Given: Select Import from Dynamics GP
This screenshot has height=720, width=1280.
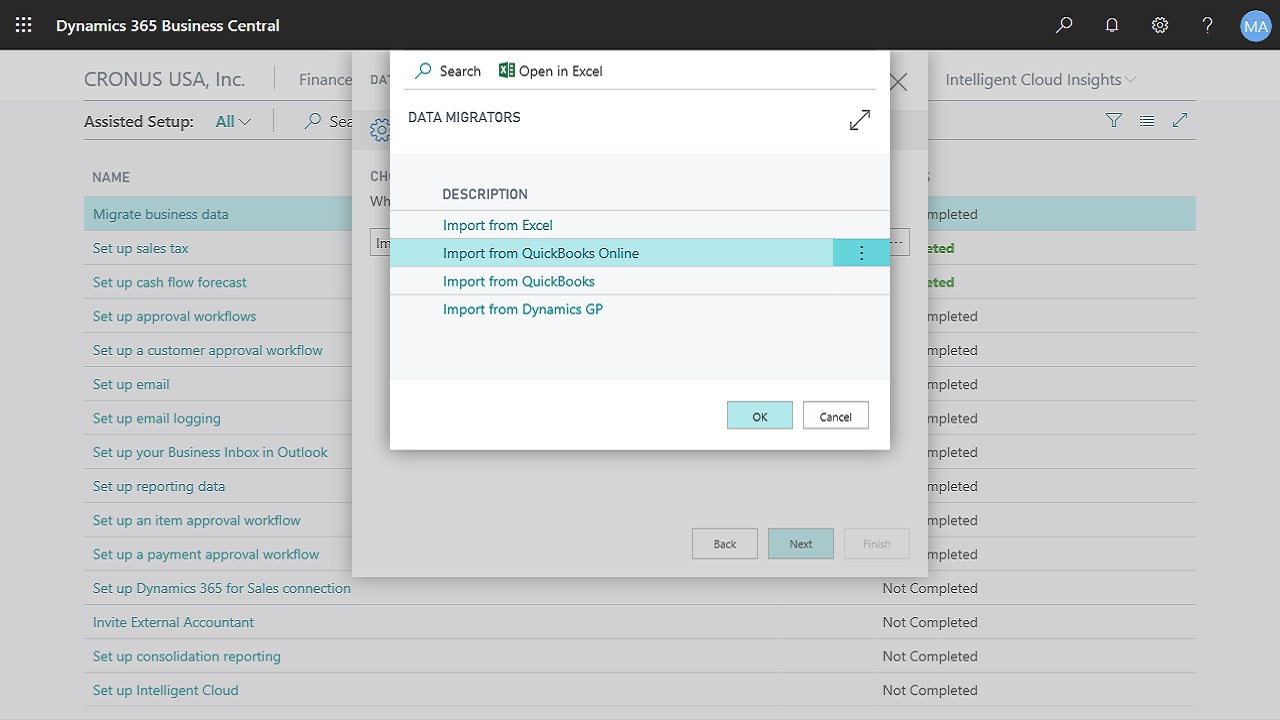Looking at the screenshot, I should pos(523,309).
